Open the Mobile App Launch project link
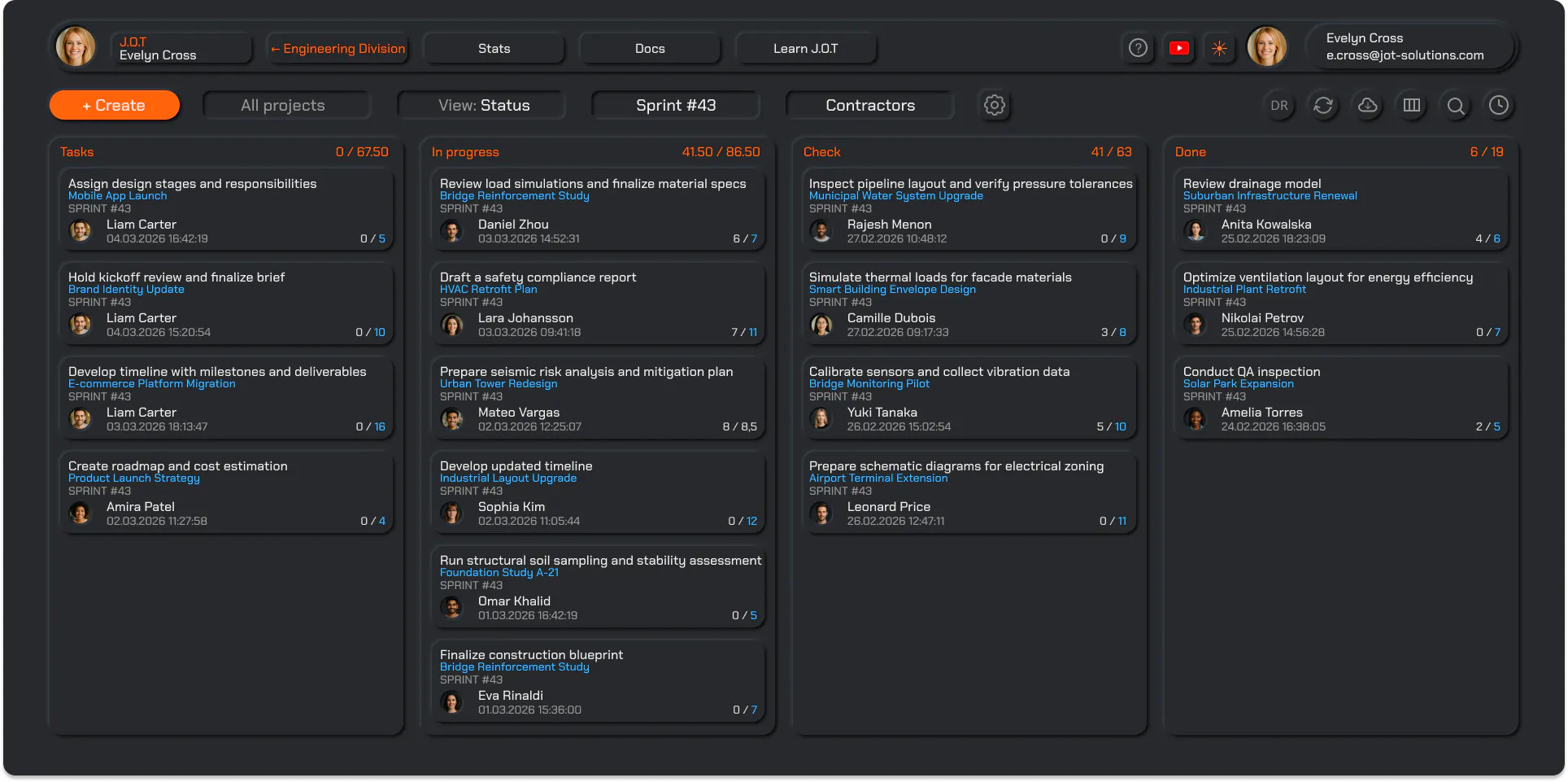The height and width of the screenshot is (782, 1568). 117,196
